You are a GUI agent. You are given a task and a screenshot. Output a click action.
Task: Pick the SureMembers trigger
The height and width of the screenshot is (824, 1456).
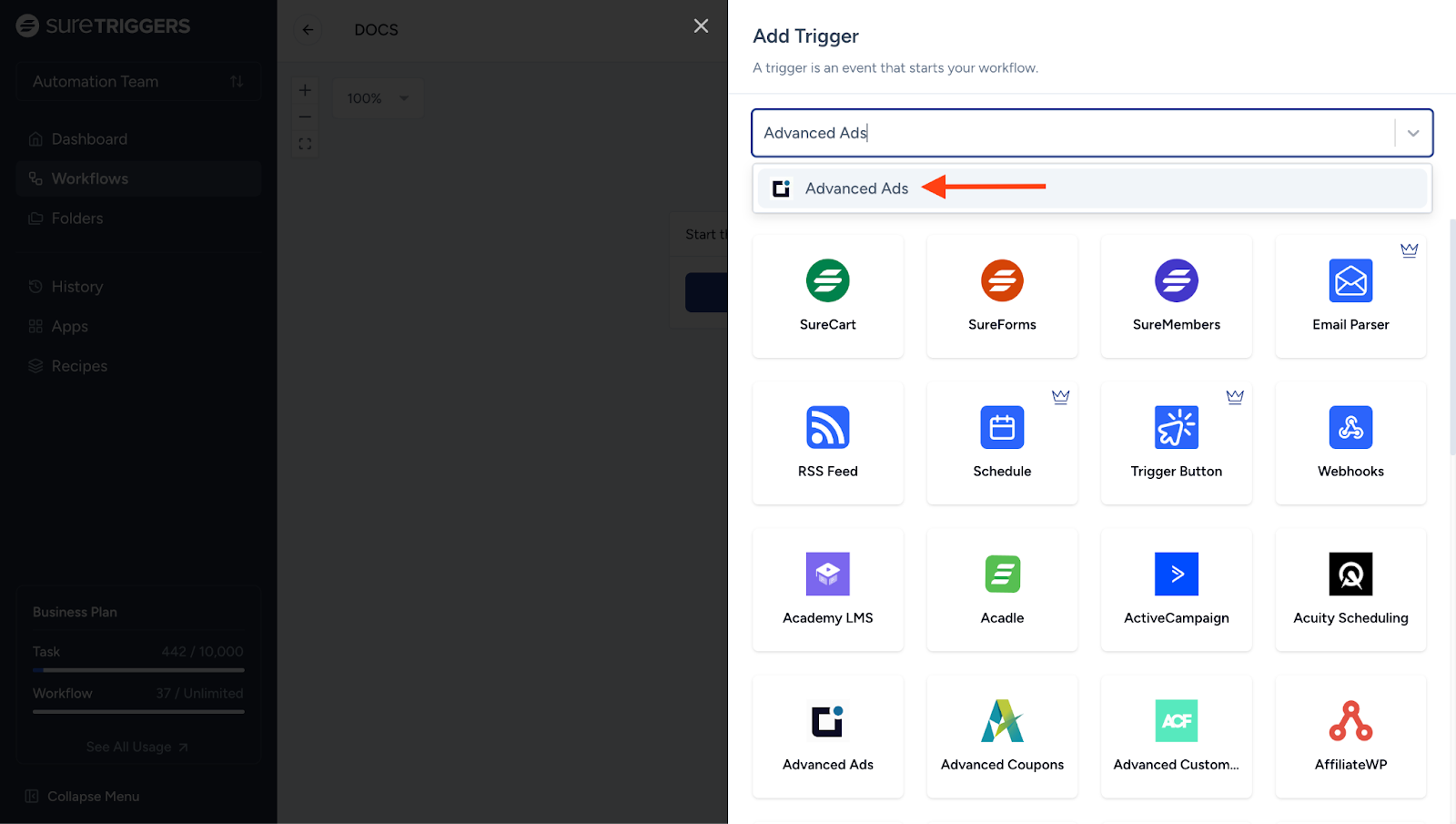click(x=1176, y=295)
